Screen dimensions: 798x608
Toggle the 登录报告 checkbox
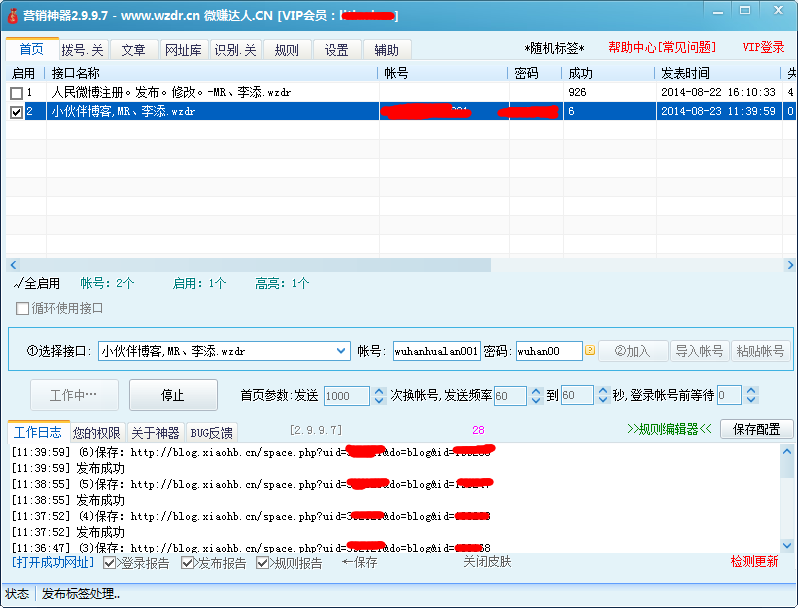tap(111, 563)
